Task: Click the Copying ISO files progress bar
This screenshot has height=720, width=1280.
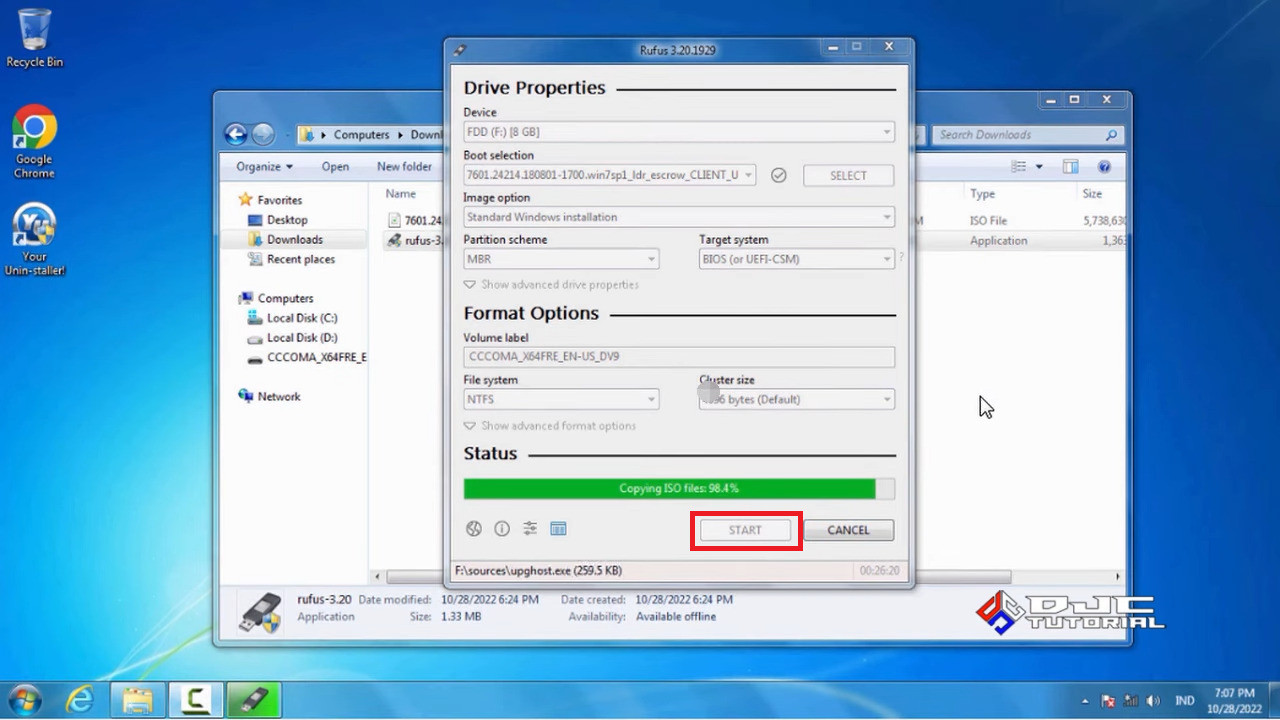Action: pos(679,489)
